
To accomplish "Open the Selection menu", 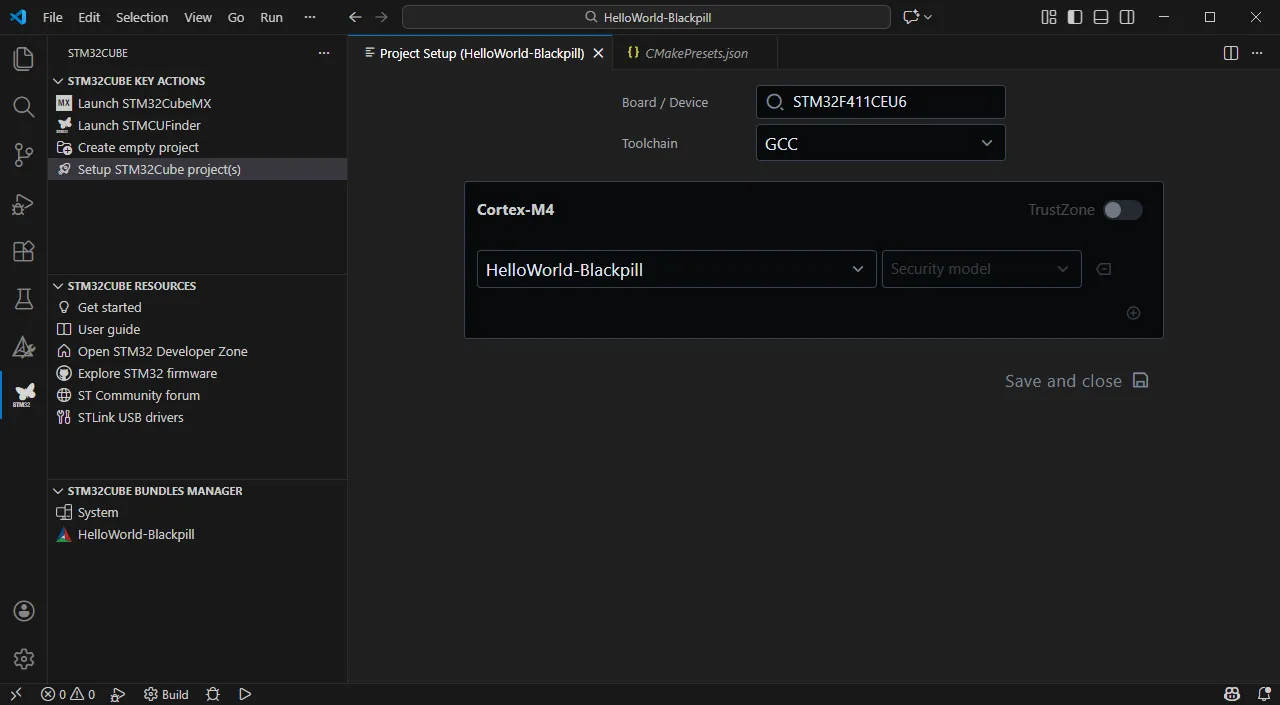I will 142,17.
